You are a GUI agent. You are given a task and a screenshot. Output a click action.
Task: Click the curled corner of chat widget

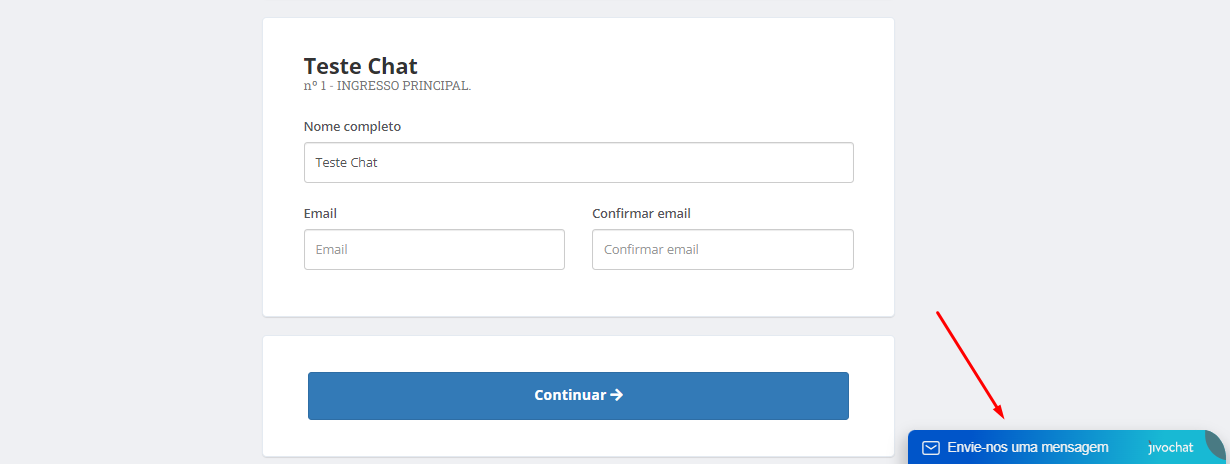(x=1215, y=444)
